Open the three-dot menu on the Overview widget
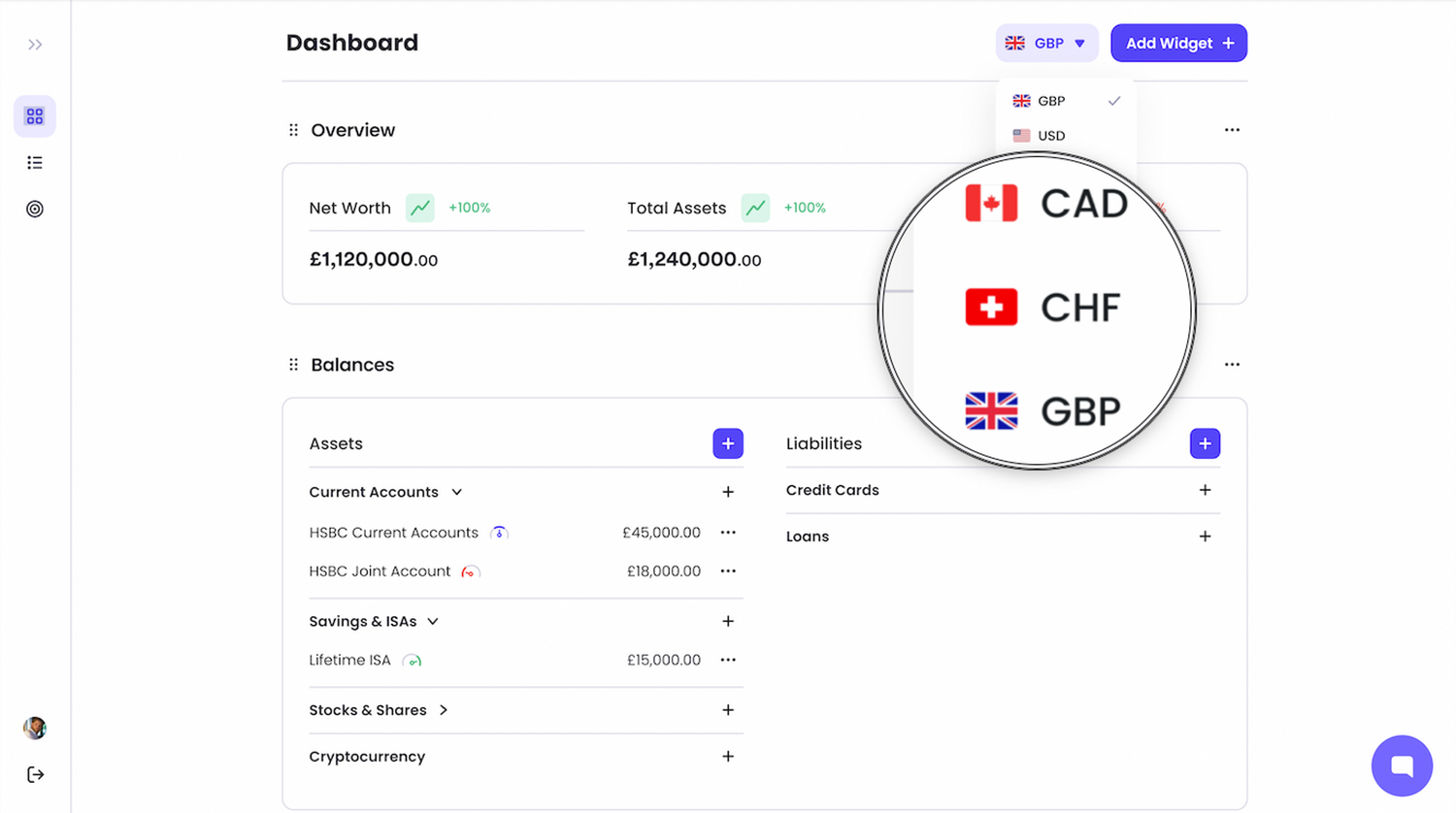 tap(1231, 129)
